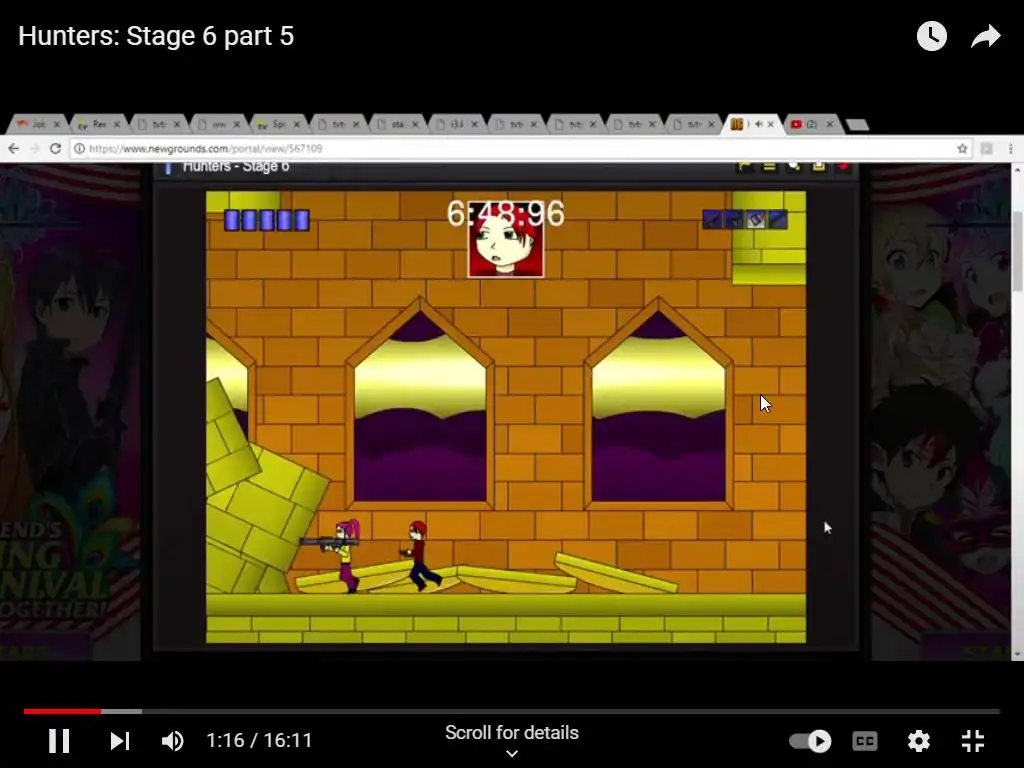Share the video with the arrow icon
Image resolution: width=1024 pixels, height=768 pixels.
(x=985, y=36)
